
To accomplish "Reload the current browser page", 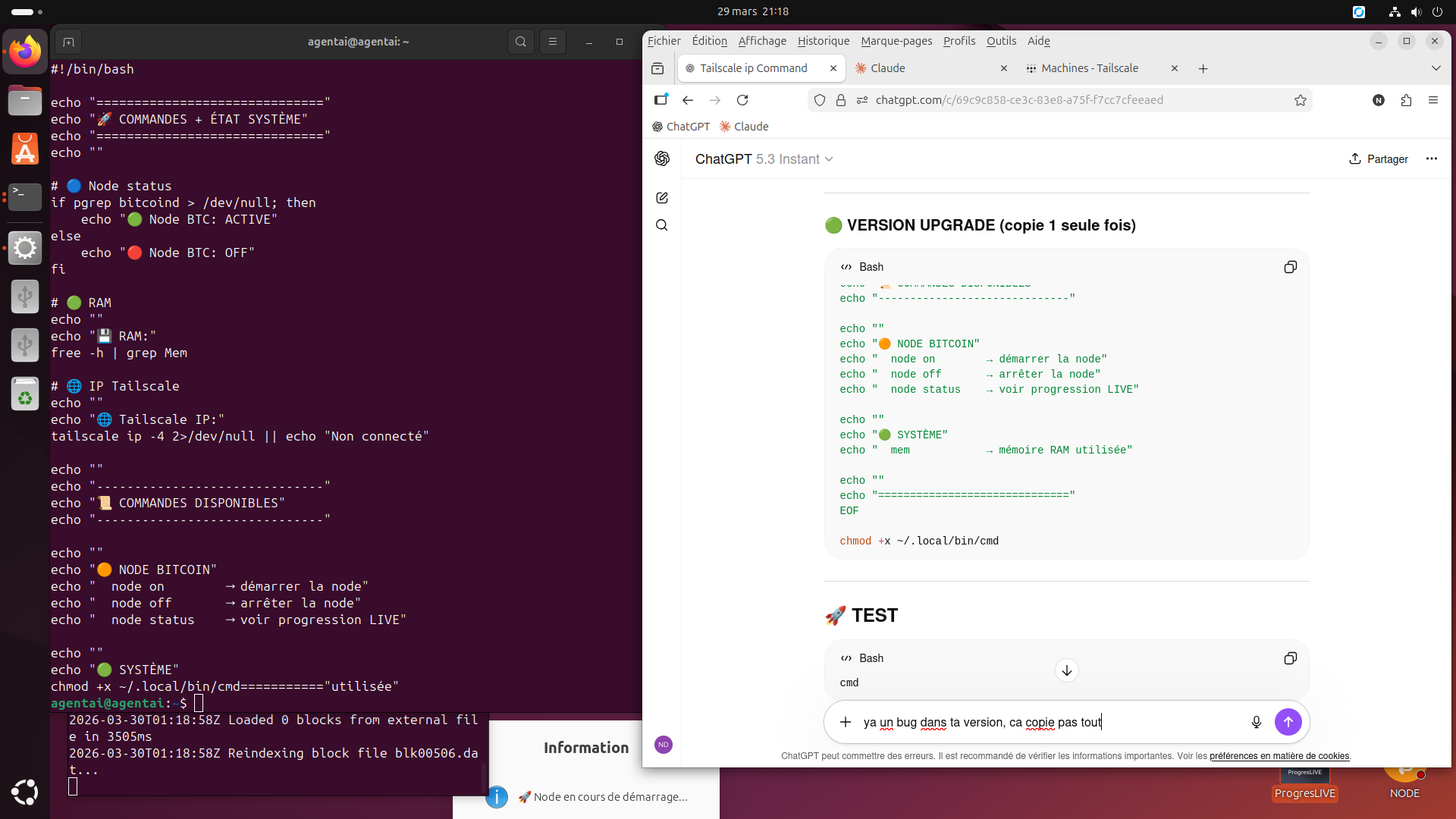I will pos(742,100).
